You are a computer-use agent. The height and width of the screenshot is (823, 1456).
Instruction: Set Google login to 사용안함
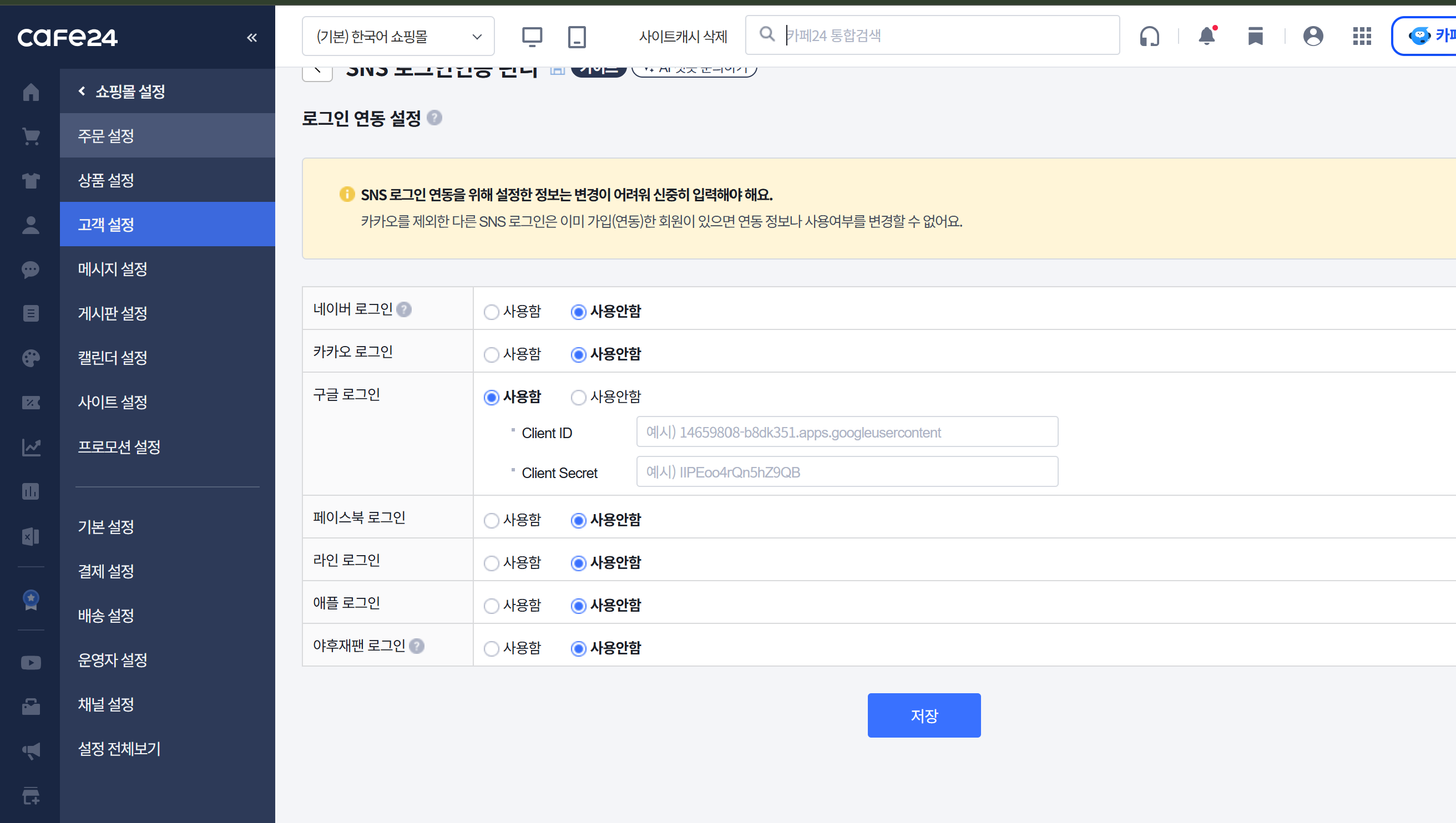click(578, 398)
